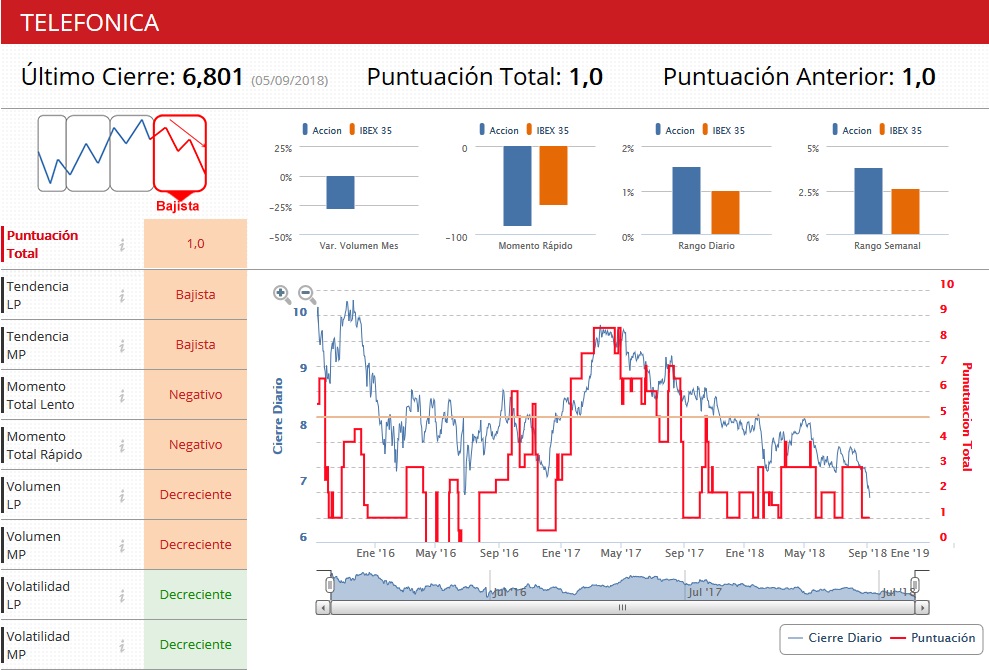
Task: Click the Rango Diario chart label
Action: (706, 245)
